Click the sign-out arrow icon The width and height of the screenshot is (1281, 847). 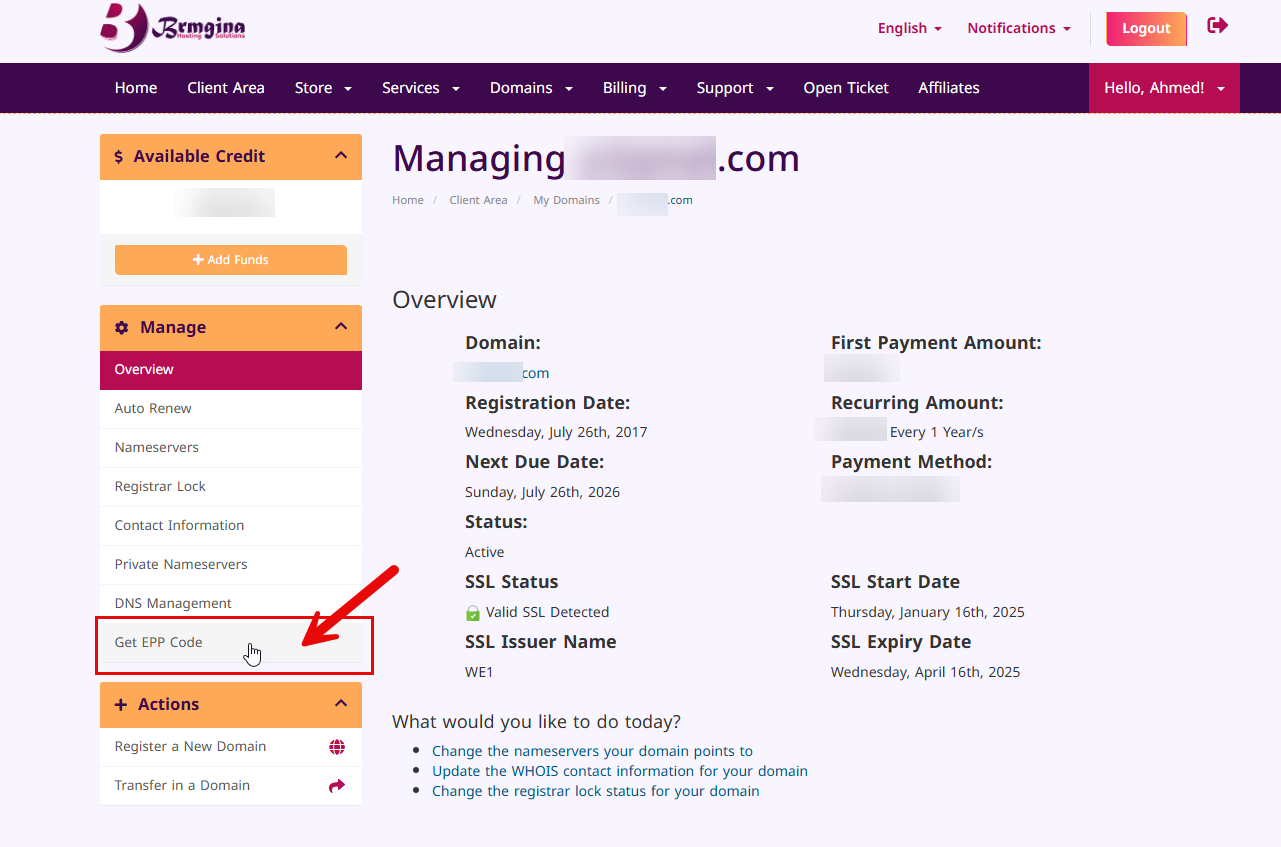1217,26
